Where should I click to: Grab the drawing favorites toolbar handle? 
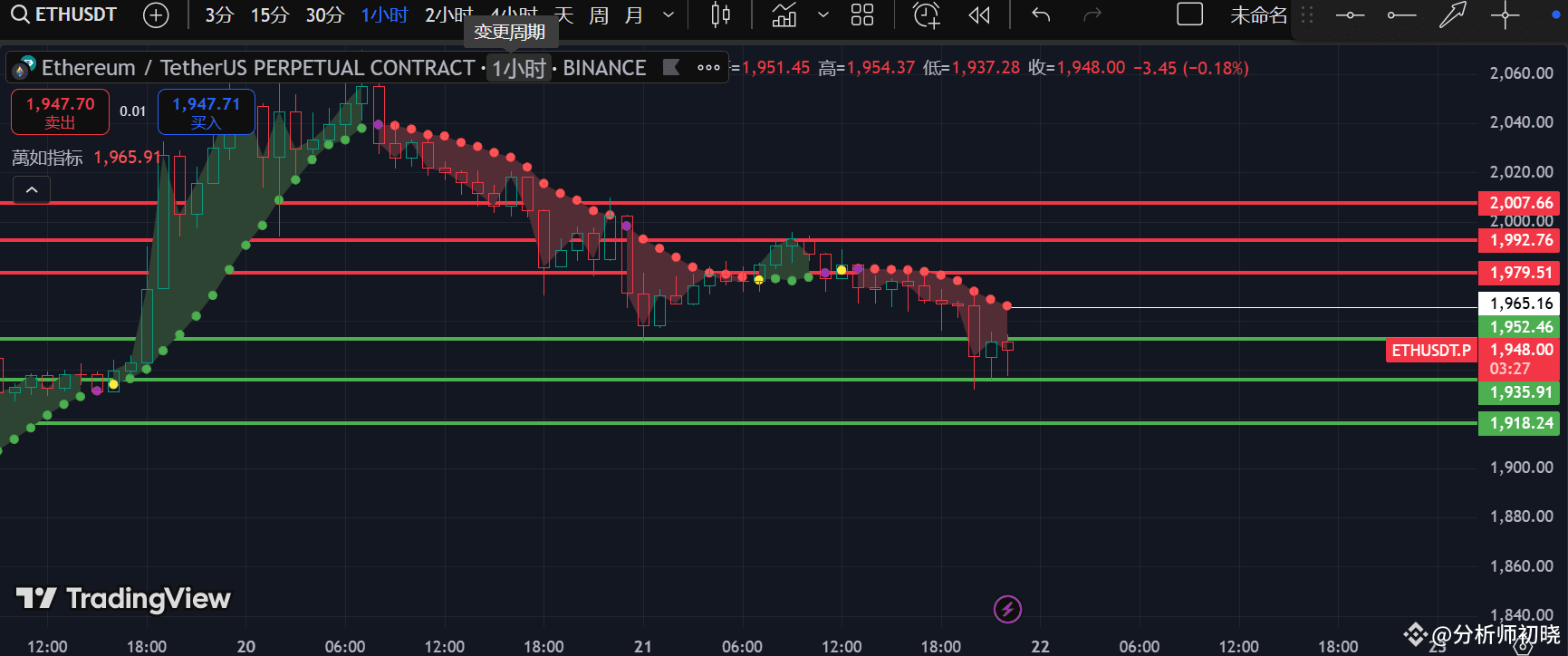1307,14
